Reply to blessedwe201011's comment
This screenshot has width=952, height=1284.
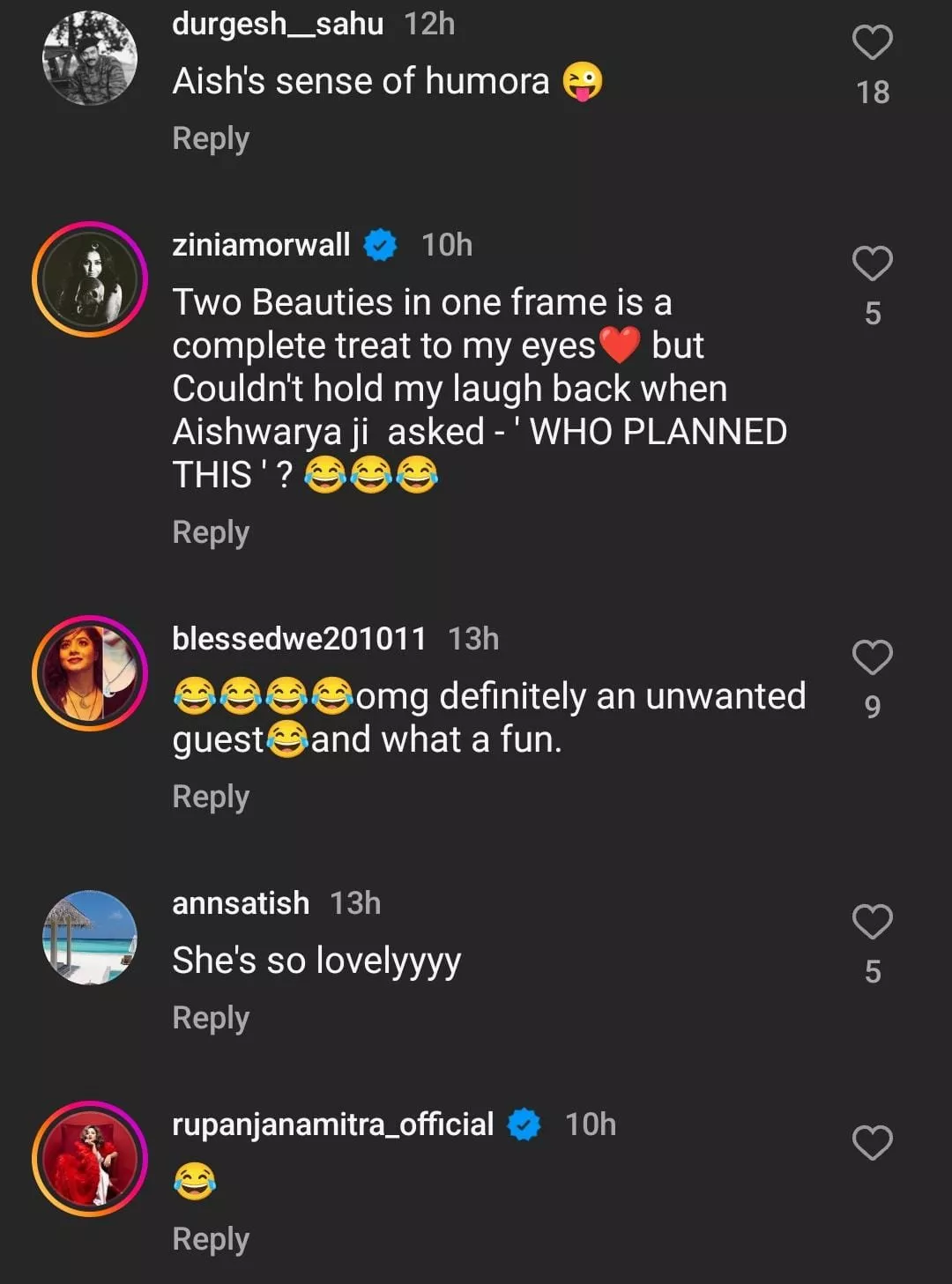[211, 797]
